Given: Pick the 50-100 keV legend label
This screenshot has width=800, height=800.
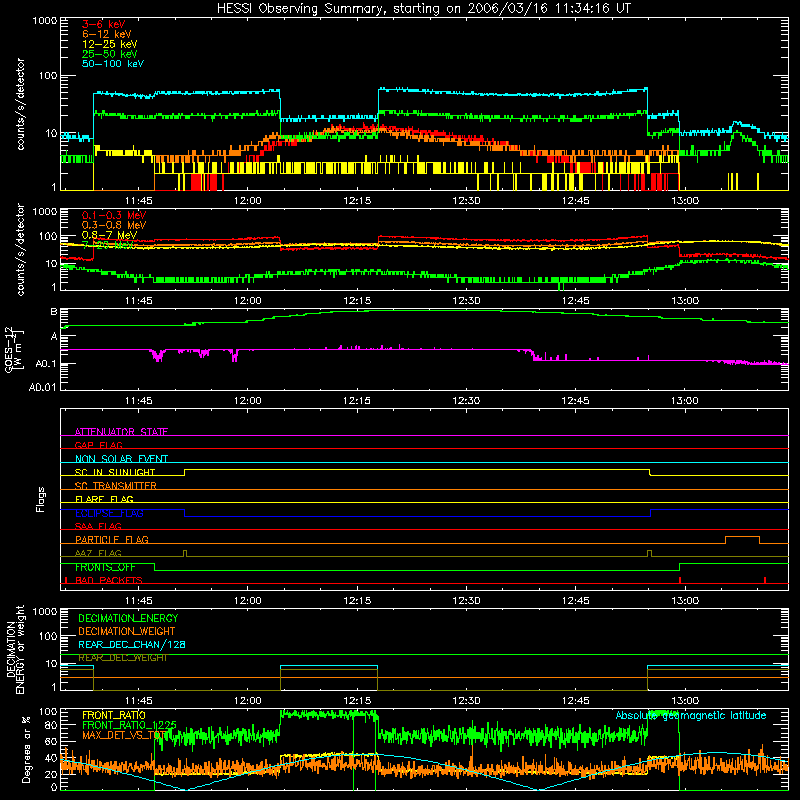Looking at the screenshot, I should pyautogui.click(x=112, y=64).
